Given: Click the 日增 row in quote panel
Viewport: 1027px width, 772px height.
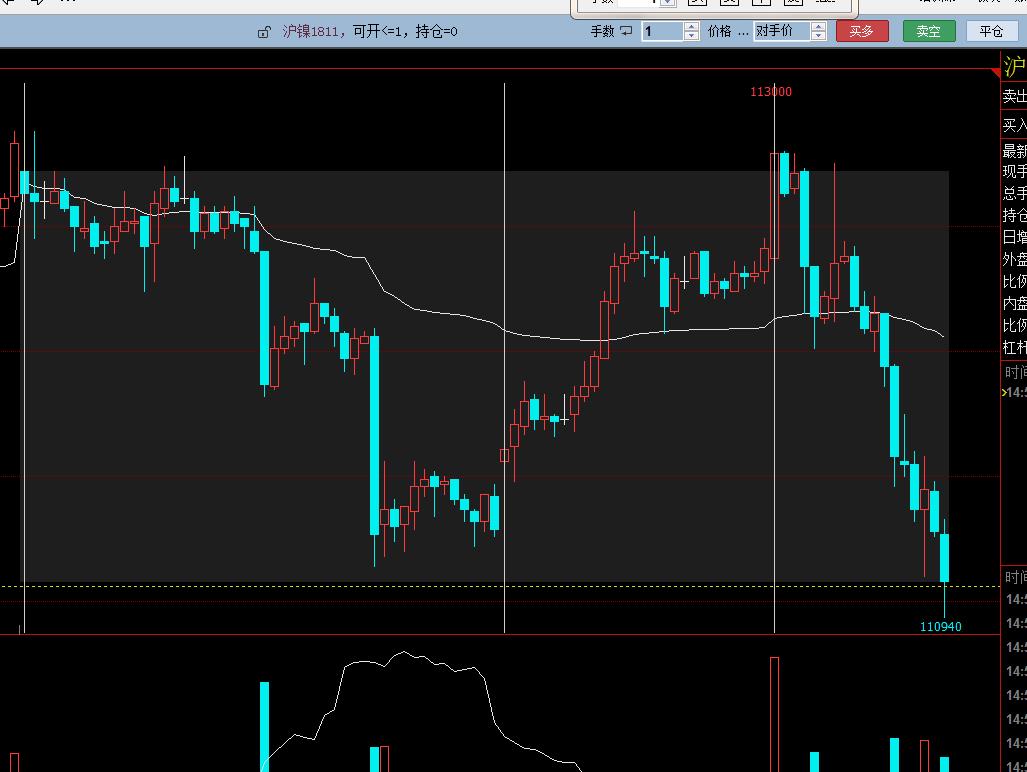Looking at the screenshot, I should point(1014,237).
